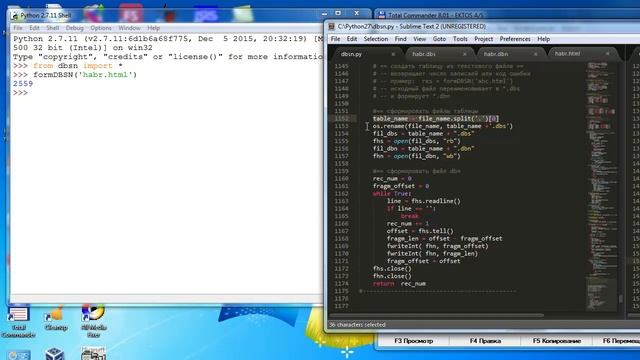The height and width of the screenshot is (360, 640).
Task: Click the Sublime Text title bar icon
Action: [x=331, y=27]
